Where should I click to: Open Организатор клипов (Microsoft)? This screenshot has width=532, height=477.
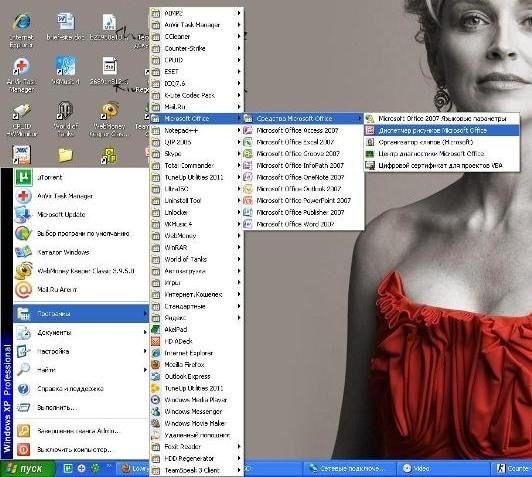[x=442, y=142]
